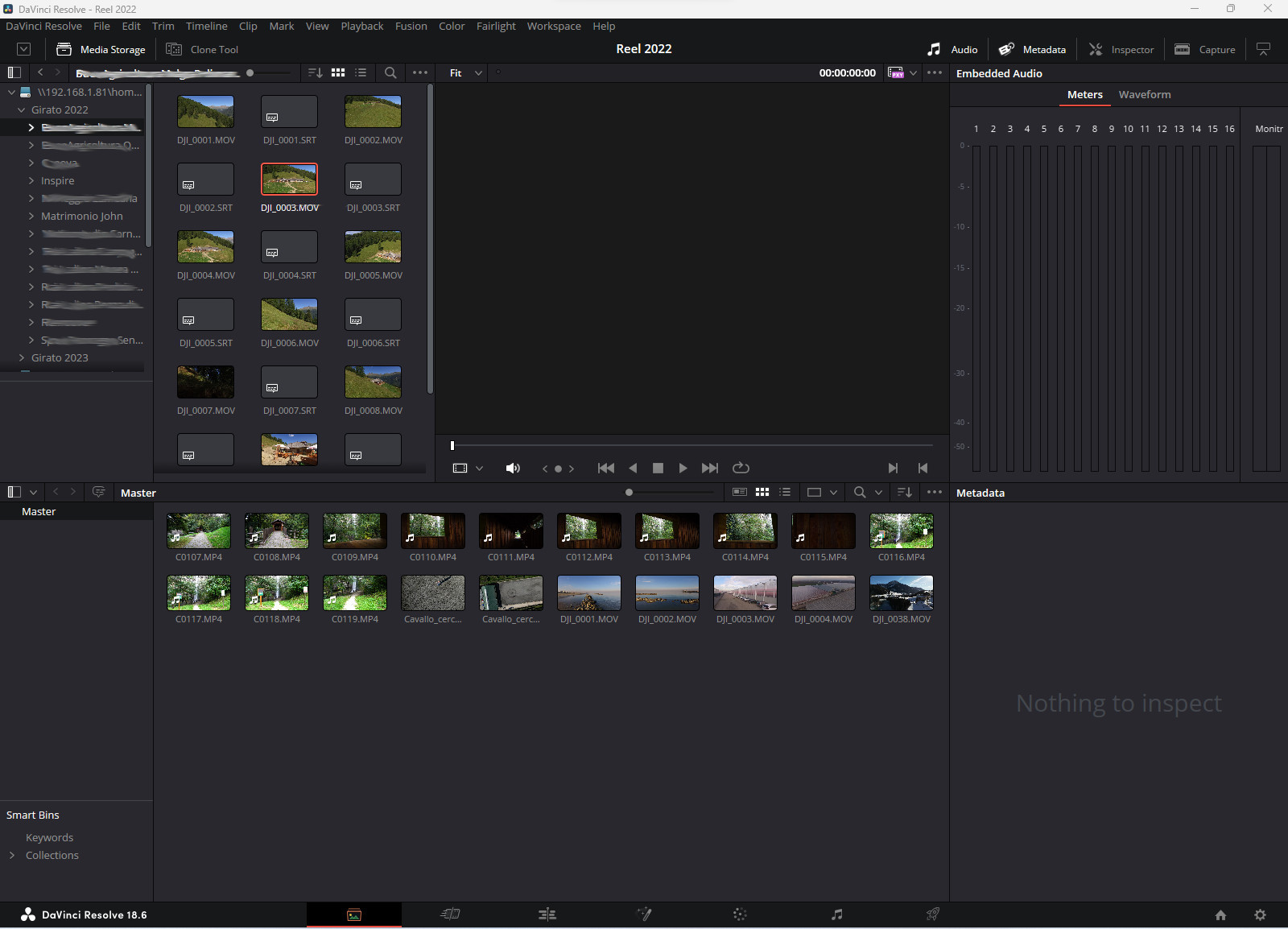Open media pool three-dots options menu
The height and width of the screenshot is (929, 1288).
935,492
